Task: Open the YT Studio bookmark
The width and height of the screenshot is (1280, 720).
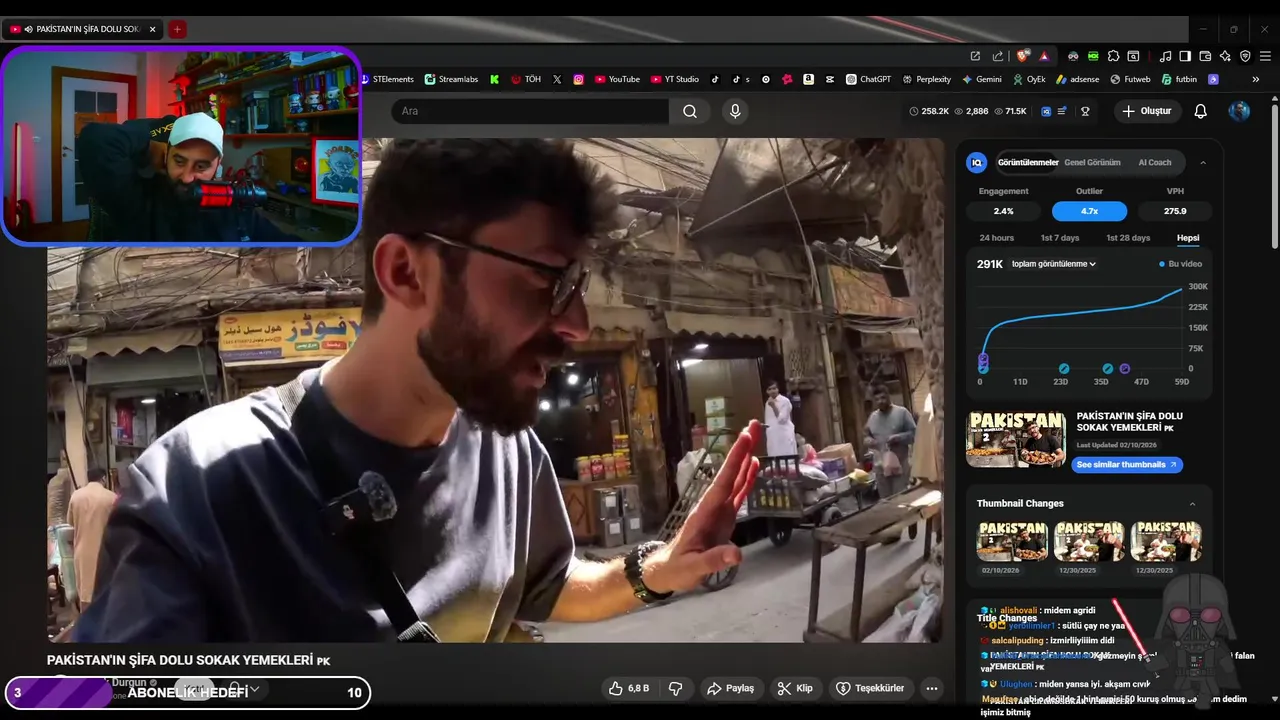Action: 675,79
